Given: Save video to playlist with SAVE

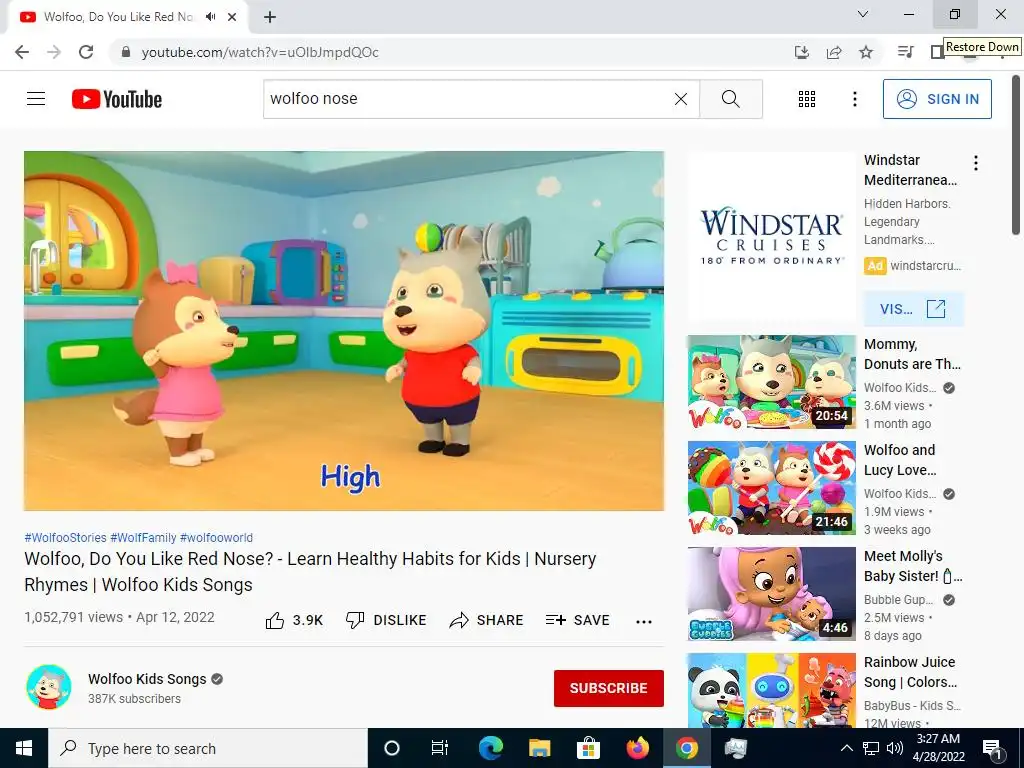Looking at the screenshot, I should click(578, 620).
